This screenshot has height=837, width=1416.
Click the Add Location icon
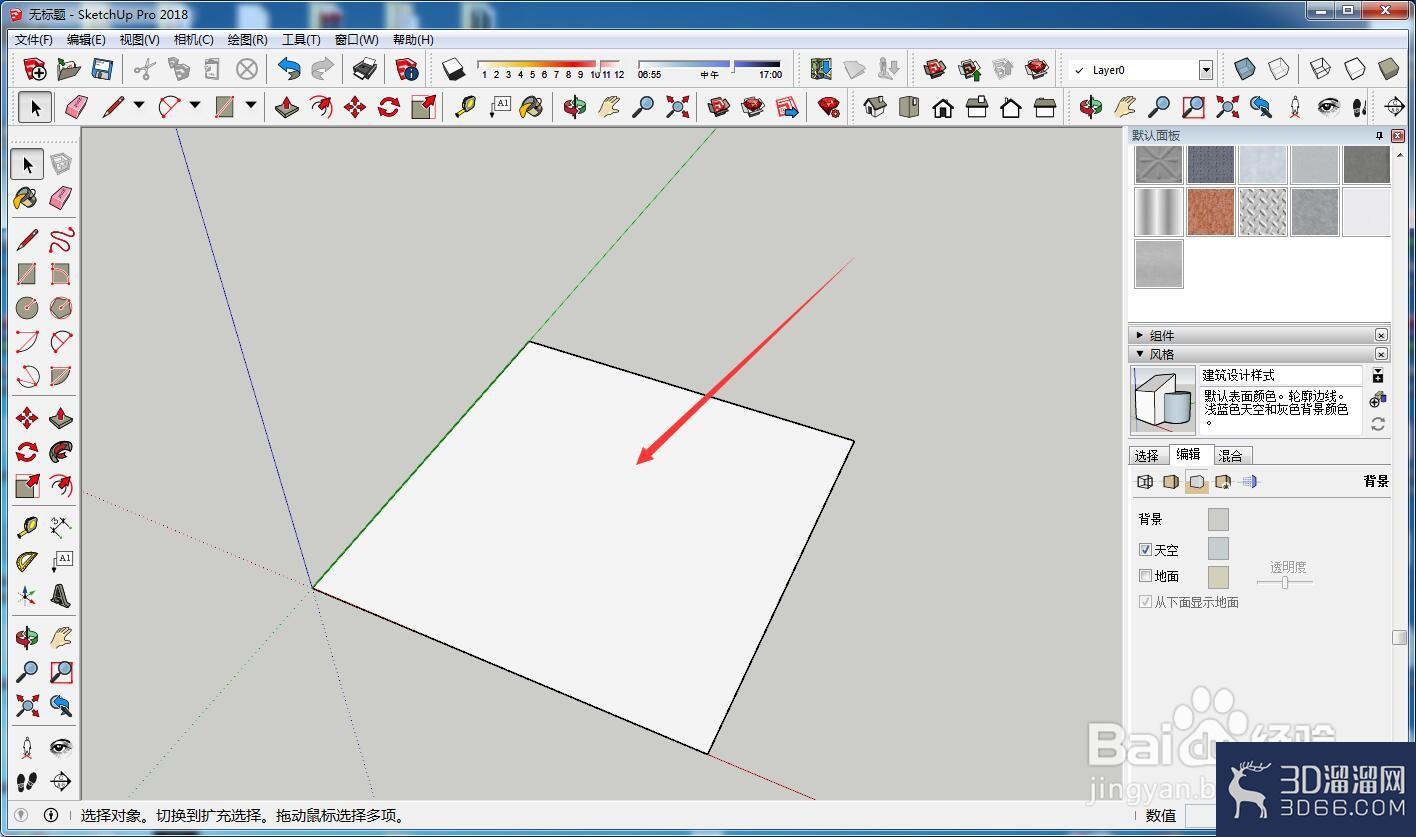point(821,69)
